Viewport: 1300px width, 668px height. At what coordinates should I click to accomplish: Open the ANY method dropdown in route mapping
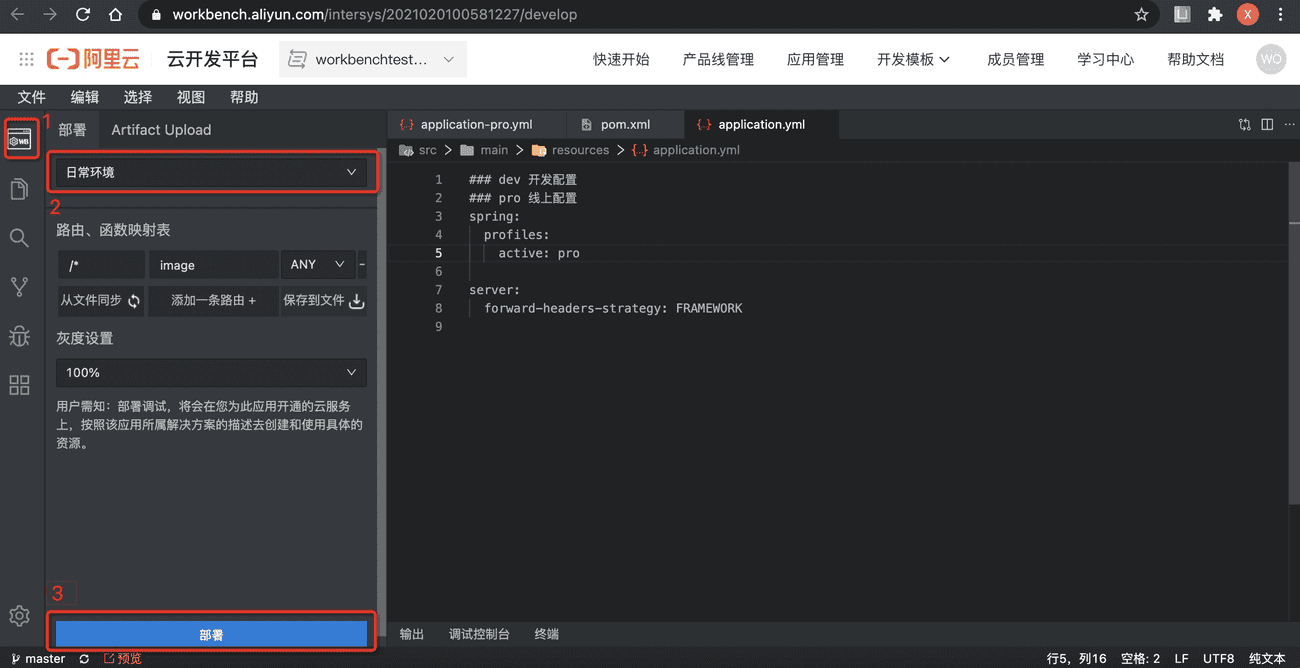[x=317, y=264]
